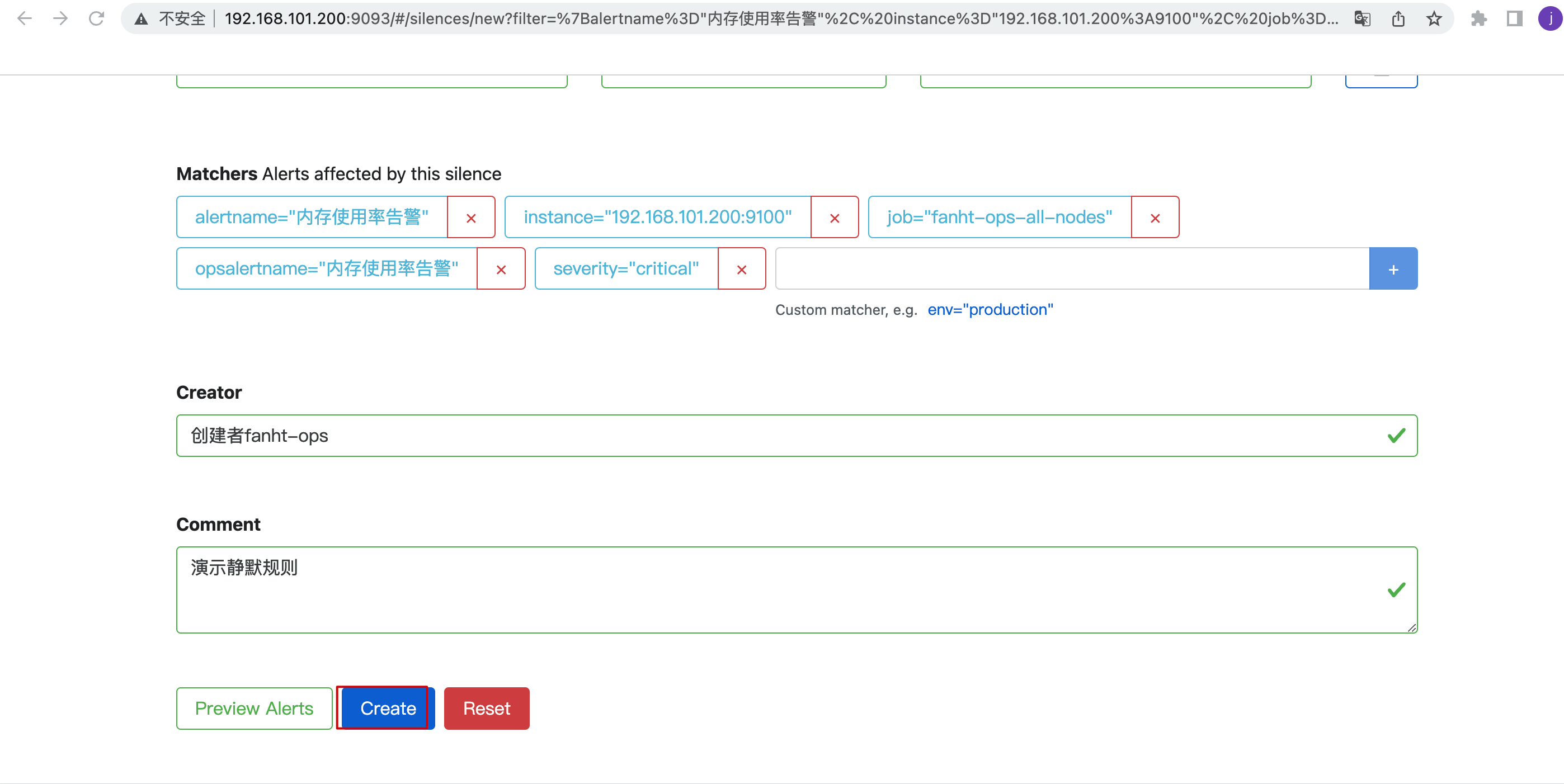Grab the Comment box resize handle

(x=1412, y=627)
